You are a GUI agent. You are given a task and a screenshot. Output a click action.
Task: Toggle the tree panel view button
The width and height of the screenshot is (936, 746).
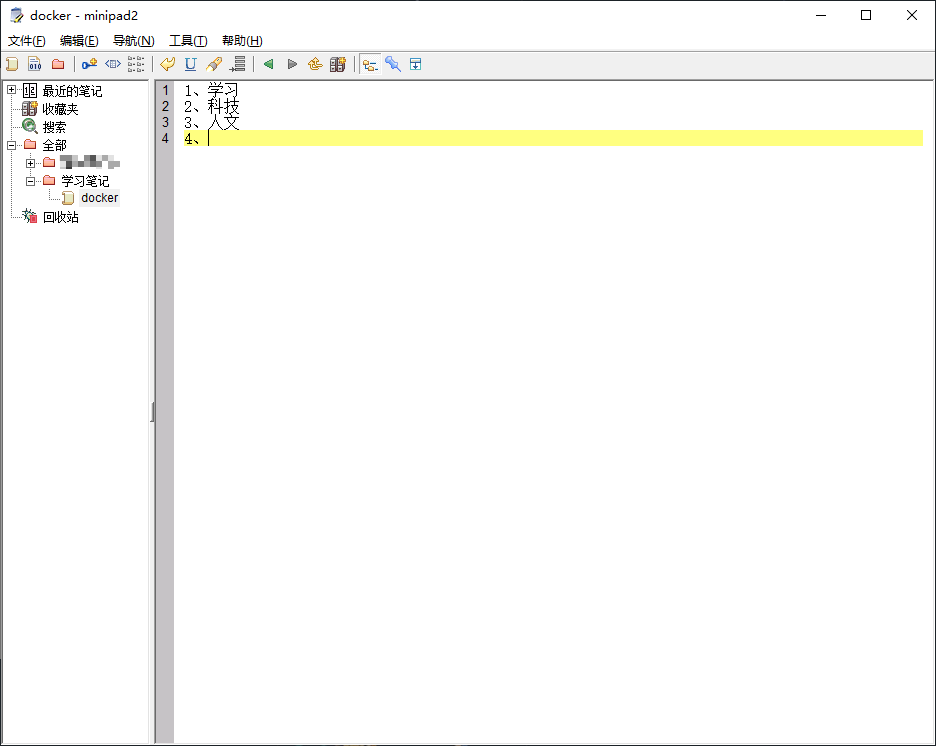pos(370,64)
